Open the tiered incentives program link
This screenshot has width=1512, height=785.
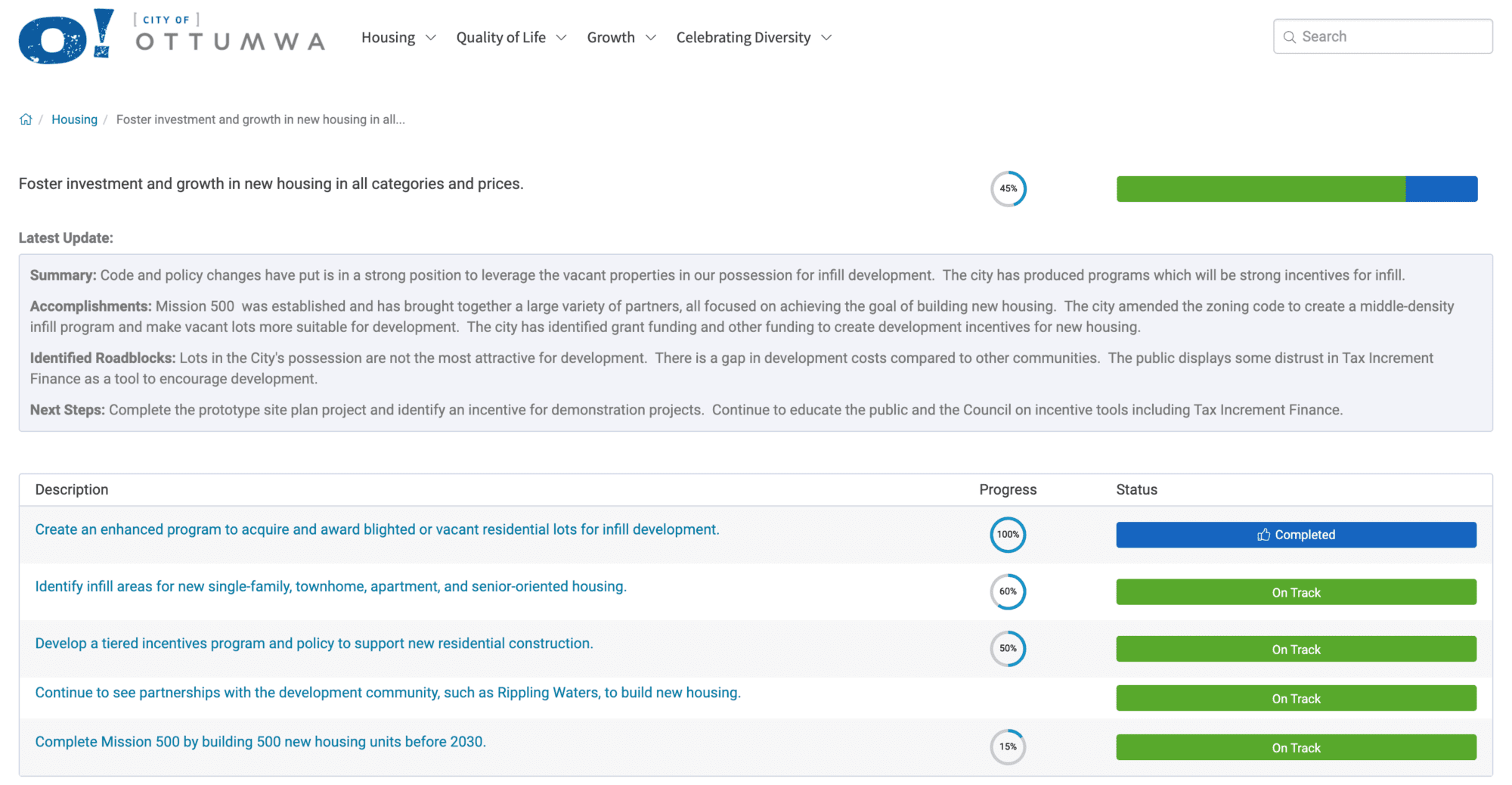pyautogui.click(x=314, y=644)
